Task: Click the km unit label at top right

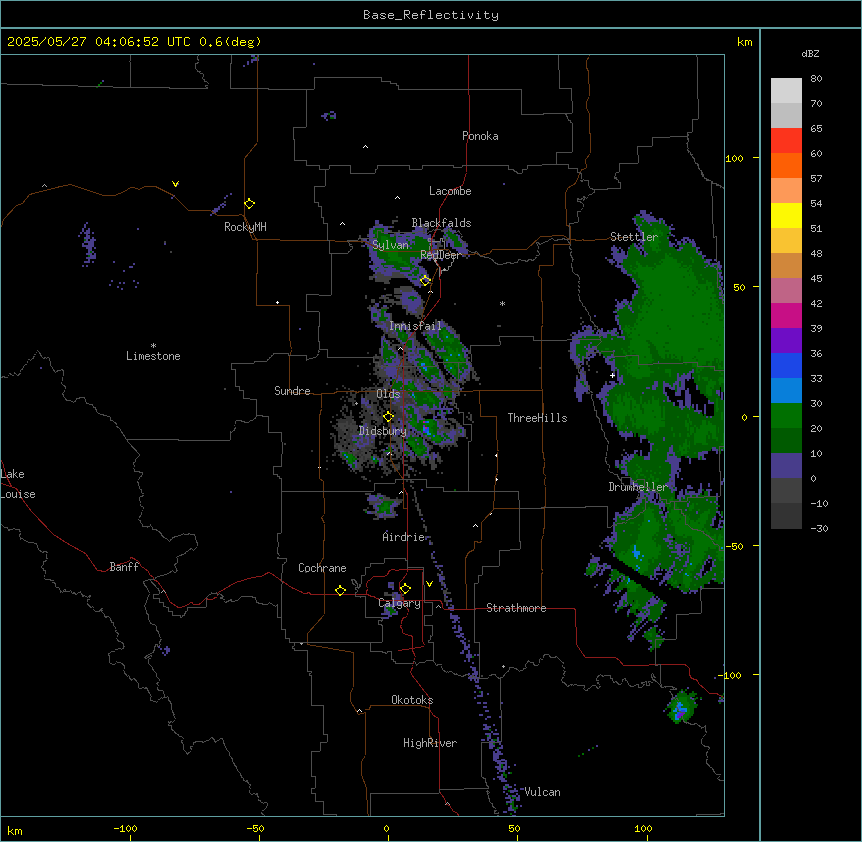Action: point(745,42)
